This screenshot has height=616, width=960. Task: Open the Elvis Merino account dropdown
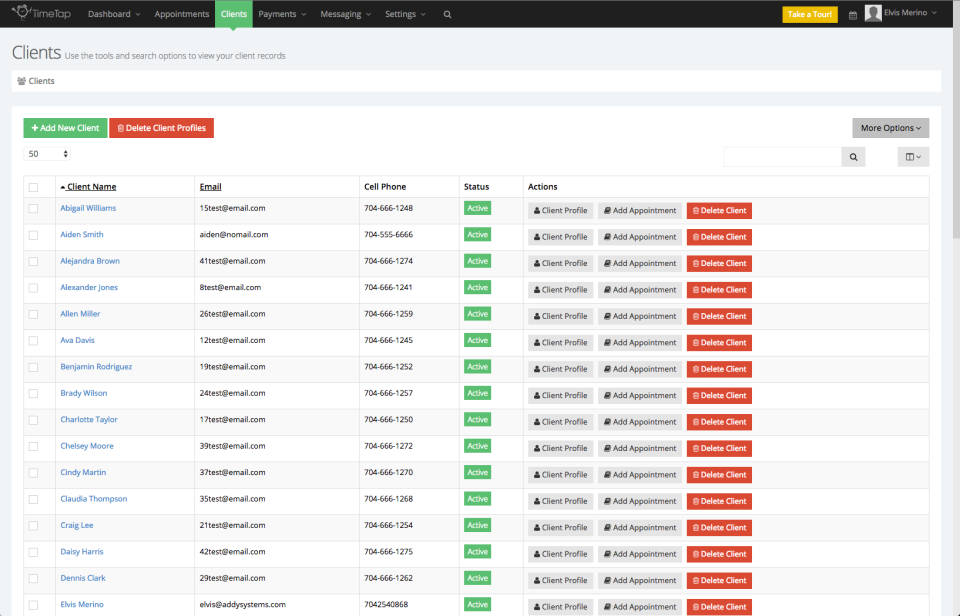[x=905, y=13]
